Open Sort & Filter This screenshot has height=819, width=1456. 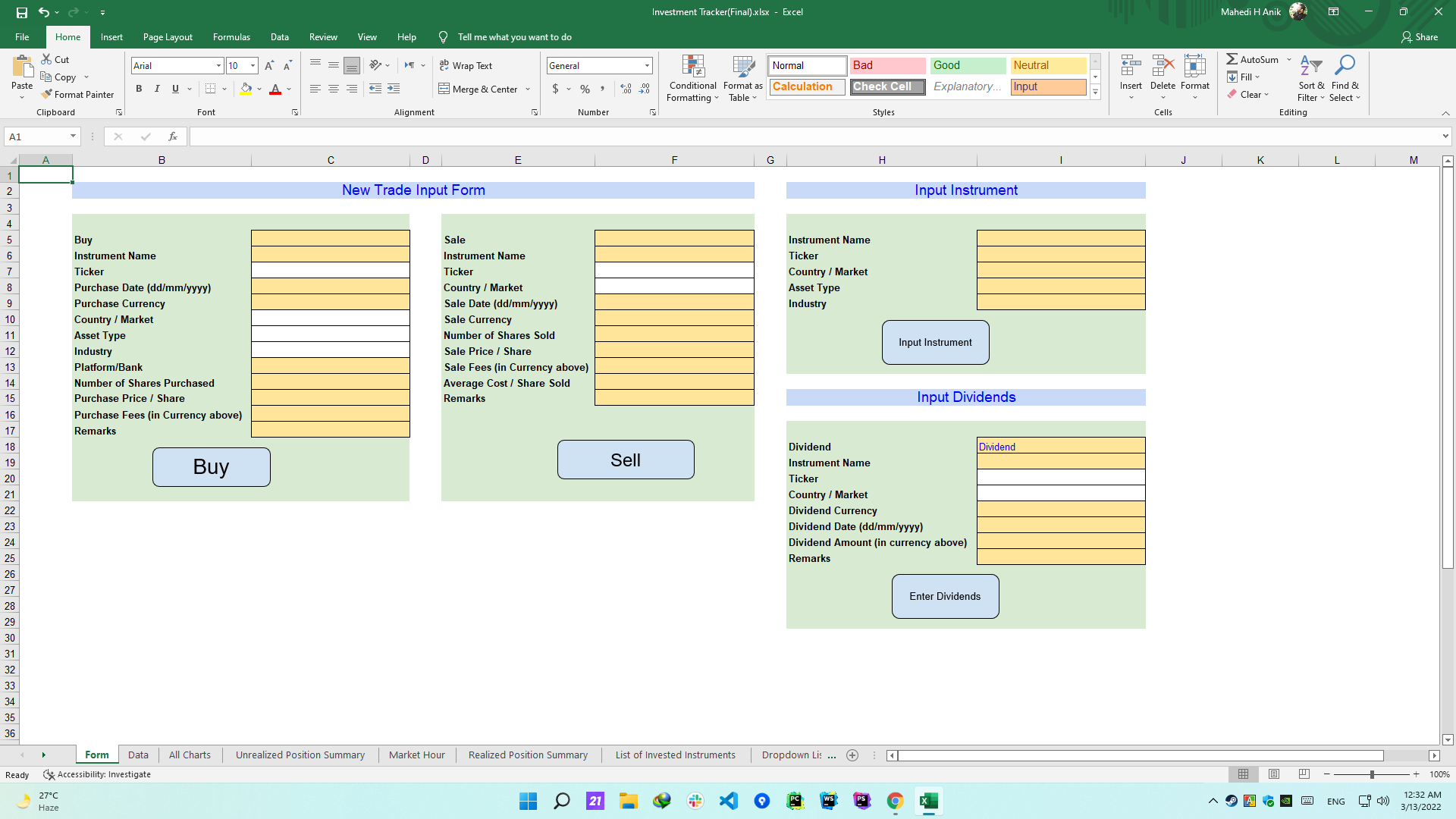1311,78
